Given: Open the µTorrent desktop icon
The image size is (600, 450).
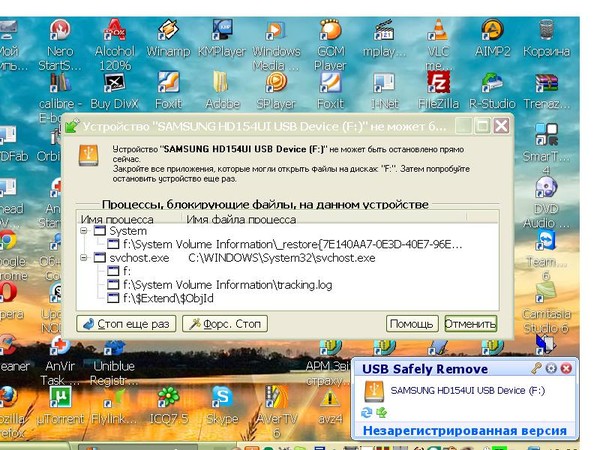Looking at the screenshot, I should tap(60, 406).
